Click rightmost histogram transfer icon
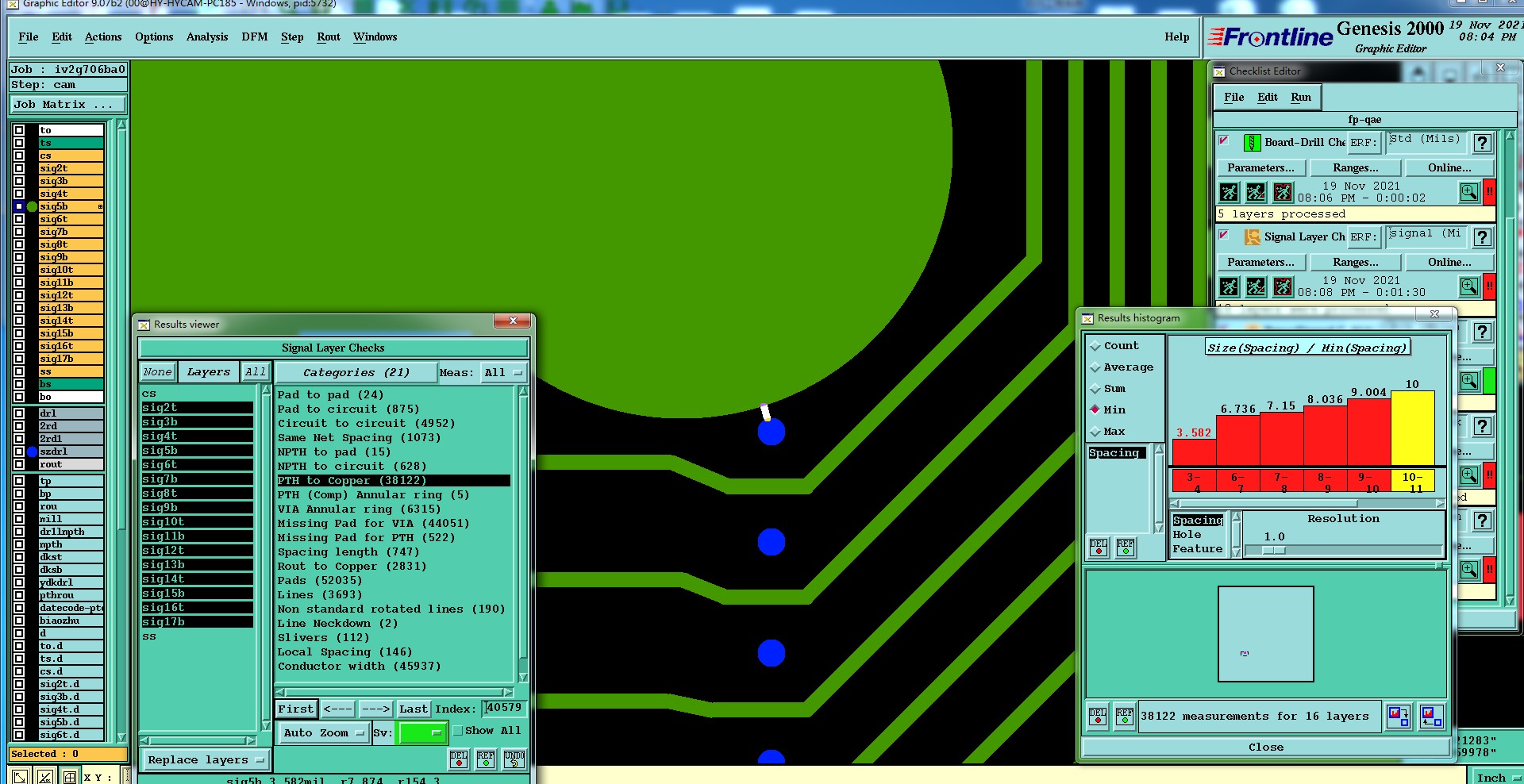1524x784 pixels. coord(1431,717)
